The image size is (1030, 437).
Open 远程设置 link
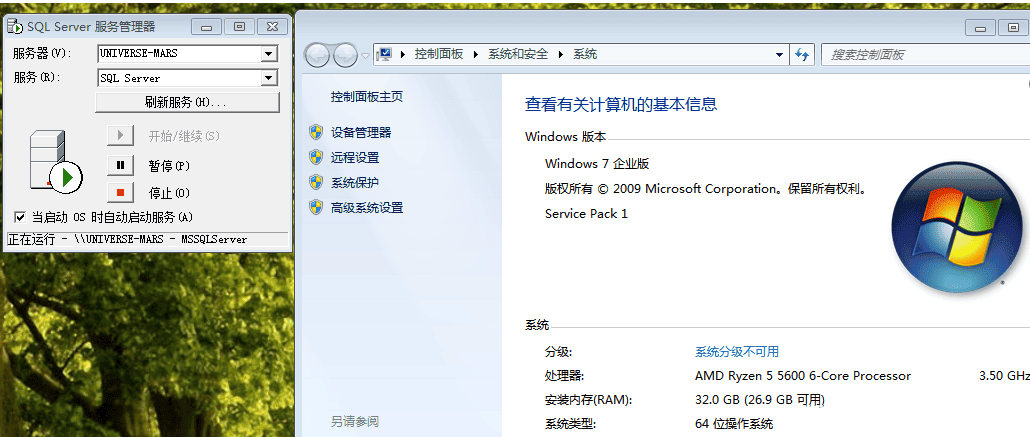(355, 158)
